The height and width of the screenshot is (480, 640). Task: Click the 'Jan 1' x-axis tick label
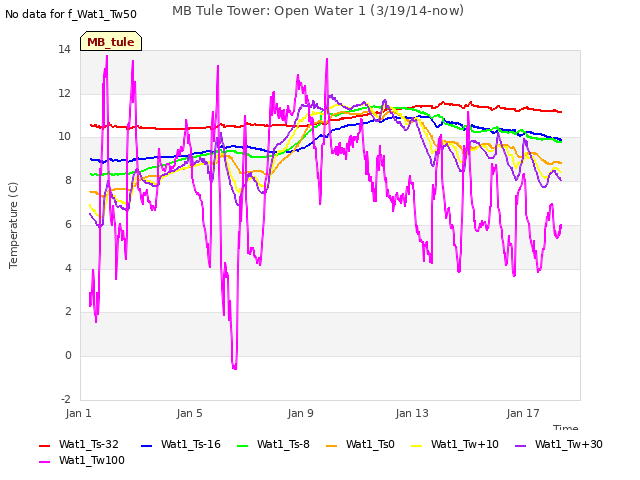[78, 413]
